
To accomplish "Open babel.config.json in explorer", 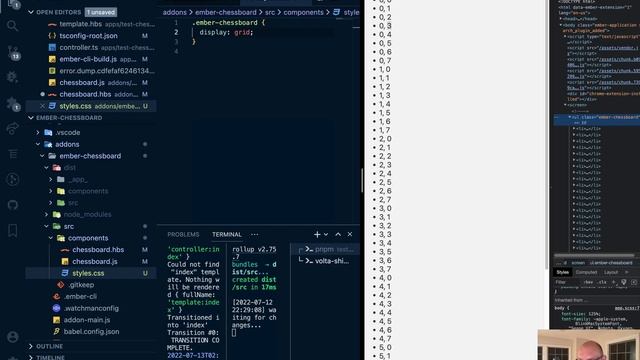I will (91, 331).
